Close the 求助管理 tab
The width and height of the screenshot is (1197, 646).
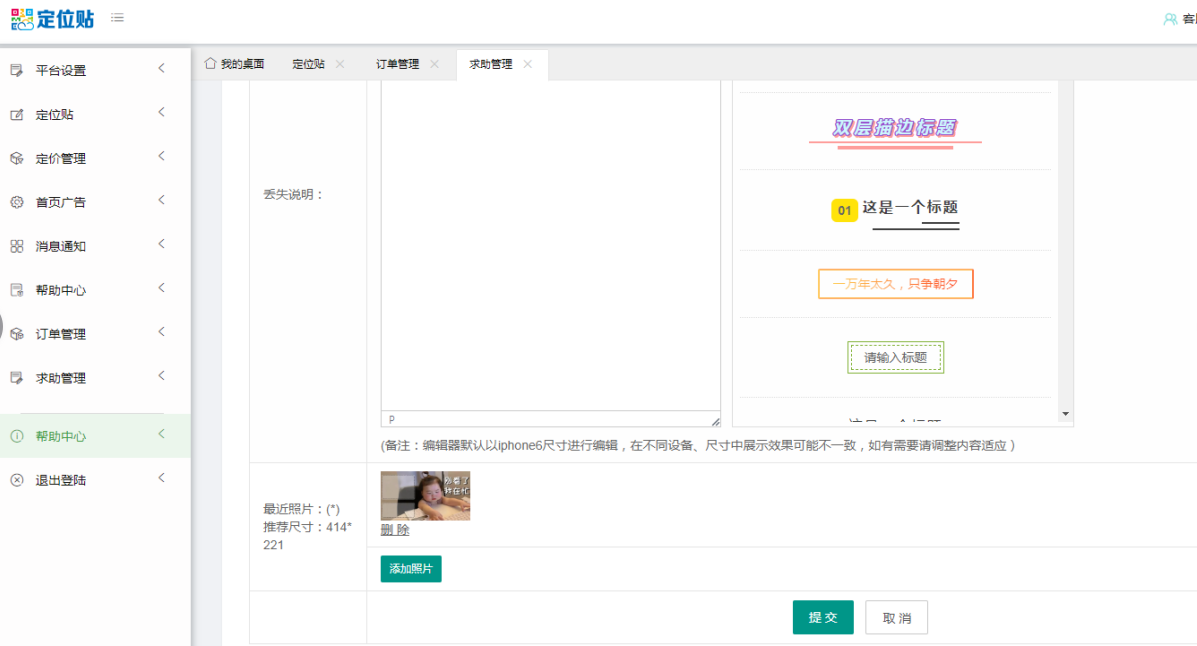pyautogui.click(x=528, y=64)
